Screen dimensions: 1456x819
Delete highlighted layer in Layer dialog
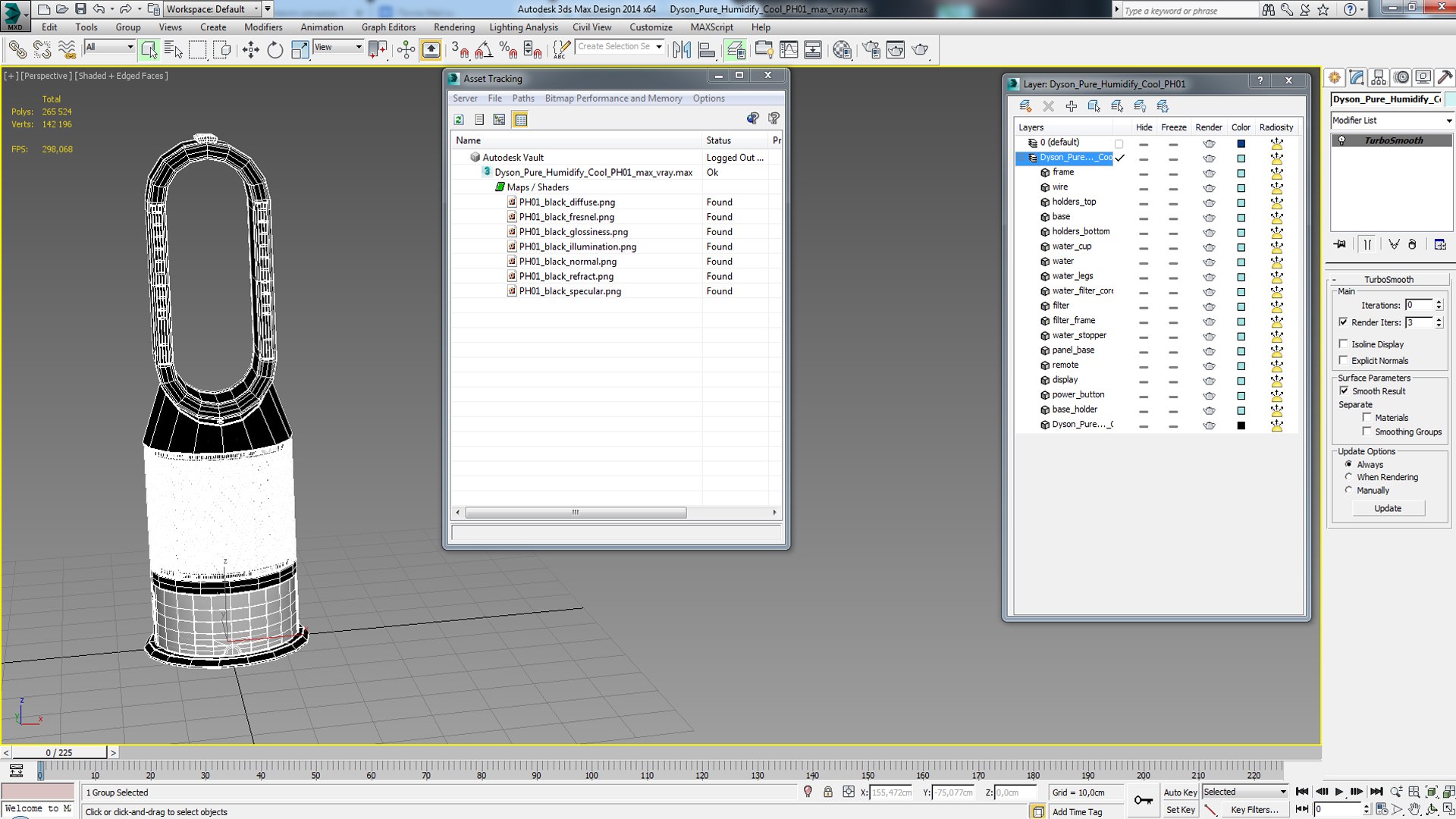pos(1048,106)
